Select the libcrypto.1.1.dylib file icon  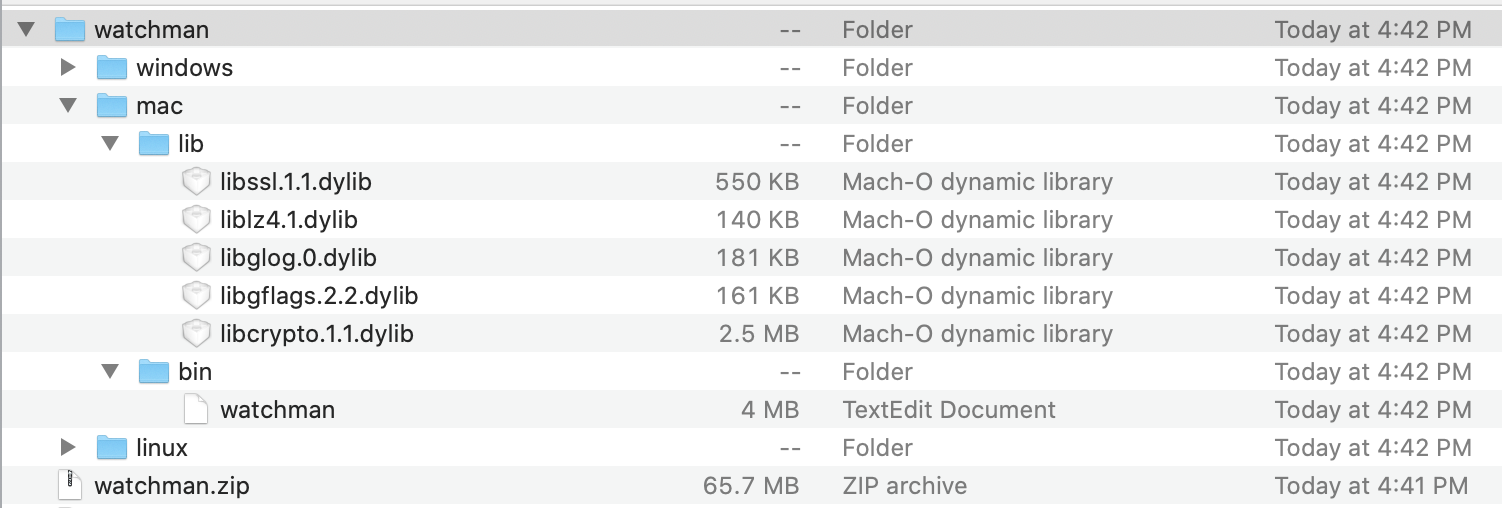tap(196, 334)
